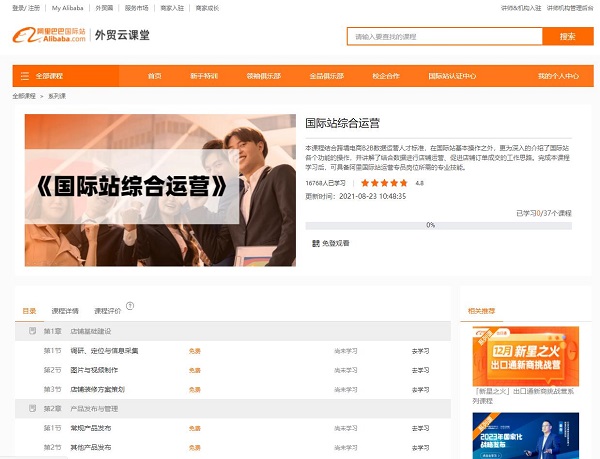The image size is (600, 459).
Task: Open the 全部课程 hamburger menu icon
Action: (x=25, y=76)
